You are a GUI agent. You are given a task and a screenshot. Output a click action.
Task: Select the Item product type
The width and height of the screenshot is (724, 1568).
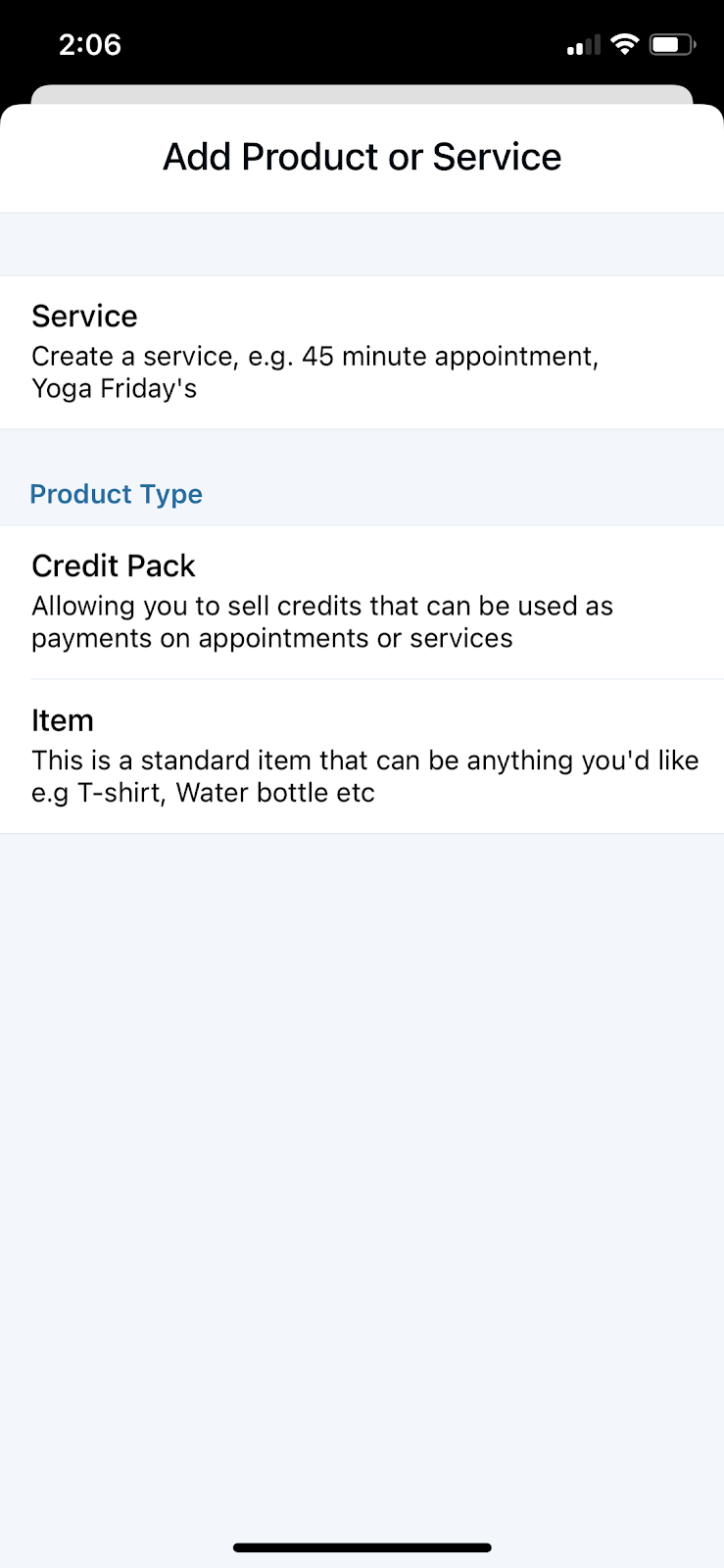[x=362, y=757]
